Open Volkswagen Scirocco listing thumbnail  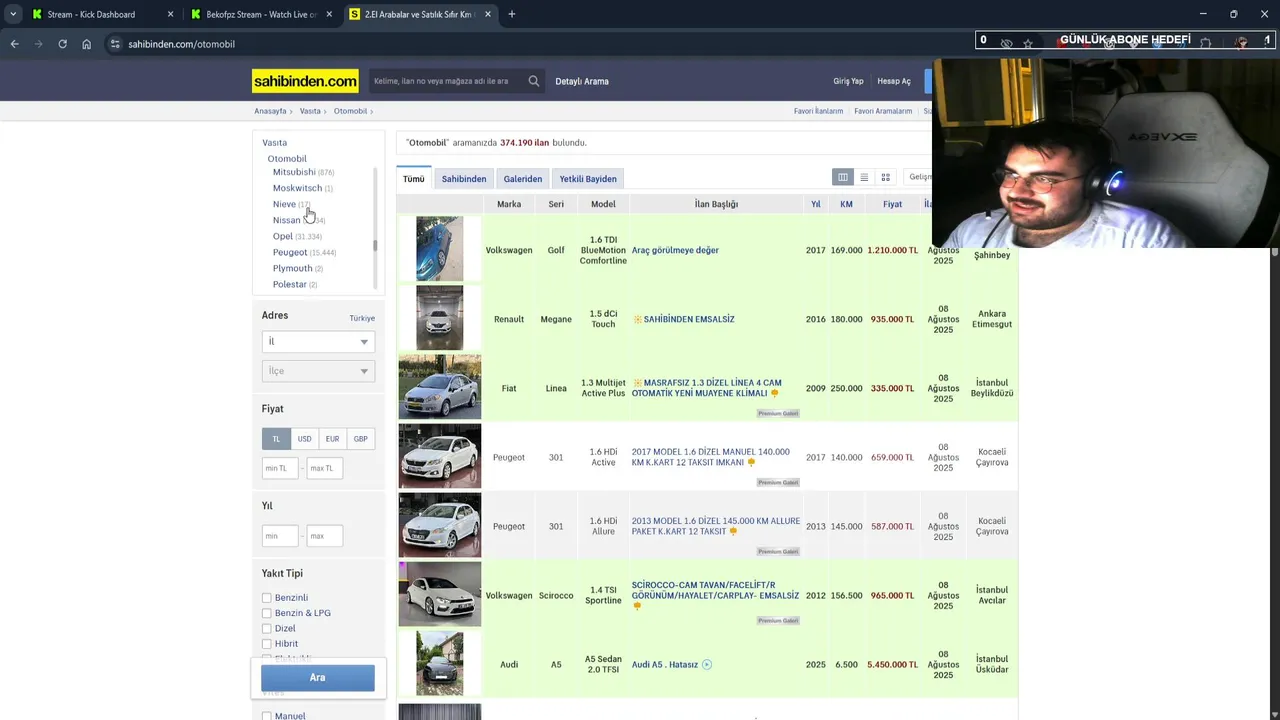tap(440, 594)
